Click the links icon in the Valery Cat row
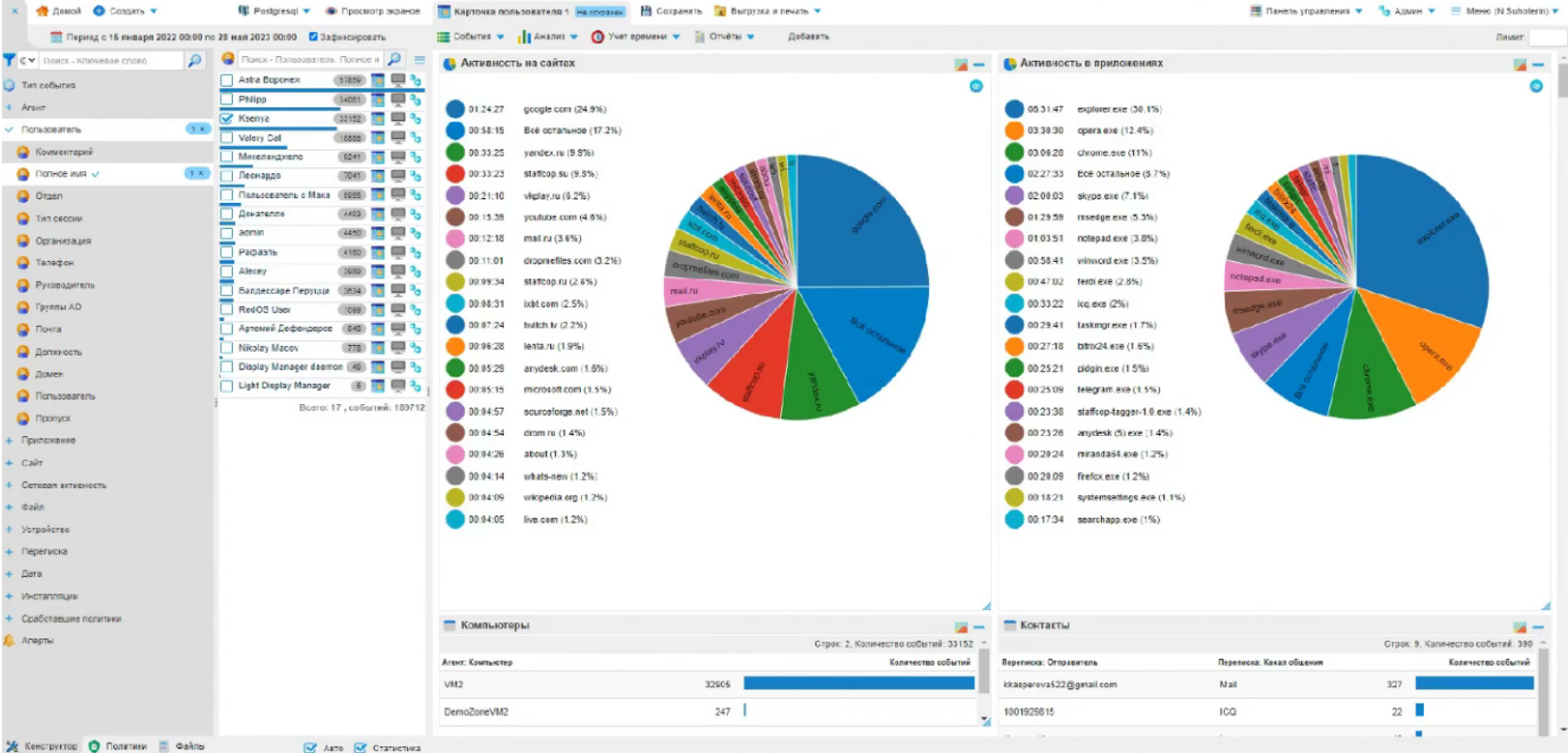Viewport: 1568px width, 753px height. (x=416, y=137)
